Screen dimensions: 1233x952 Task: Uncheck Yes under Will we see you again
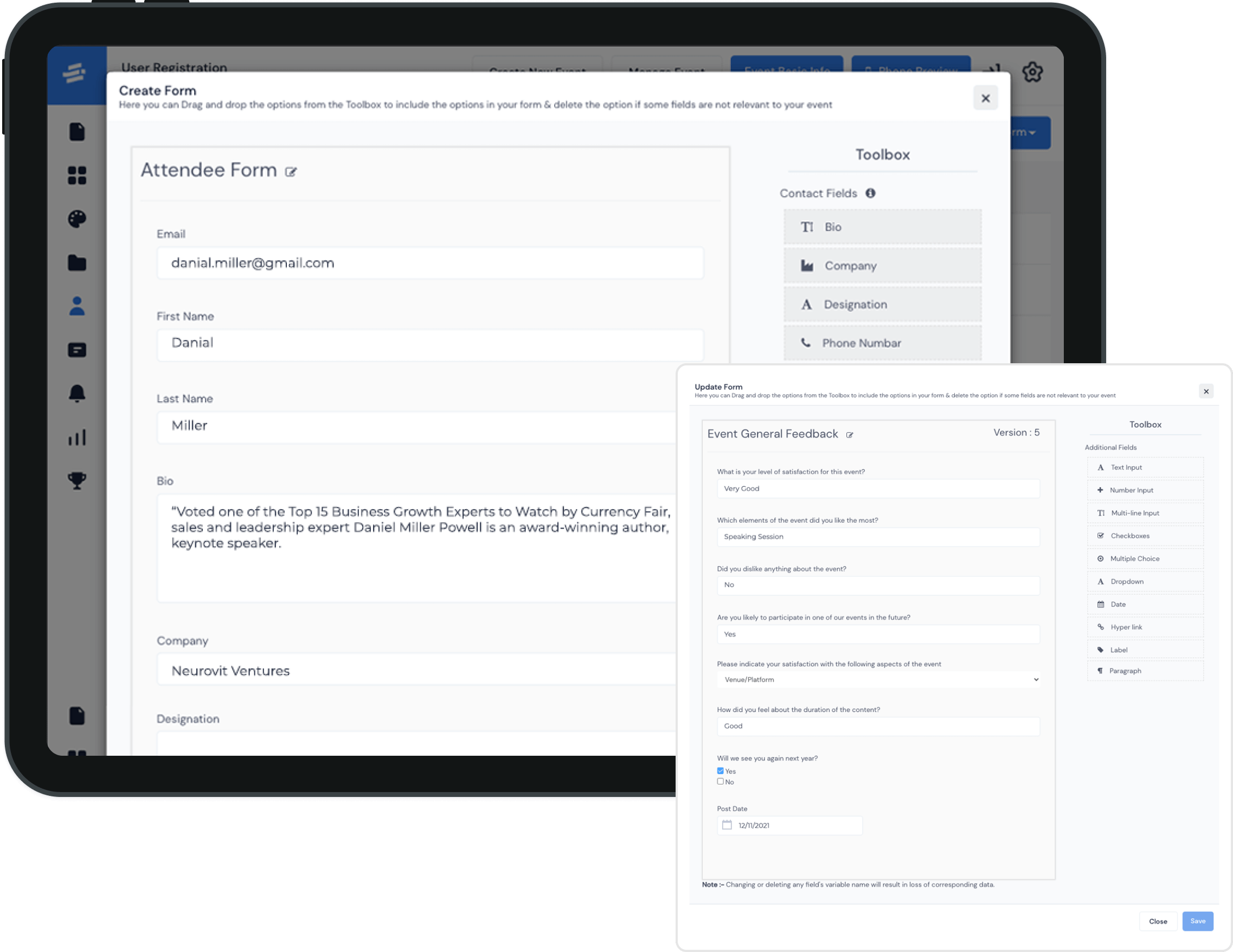coord(721,770)
